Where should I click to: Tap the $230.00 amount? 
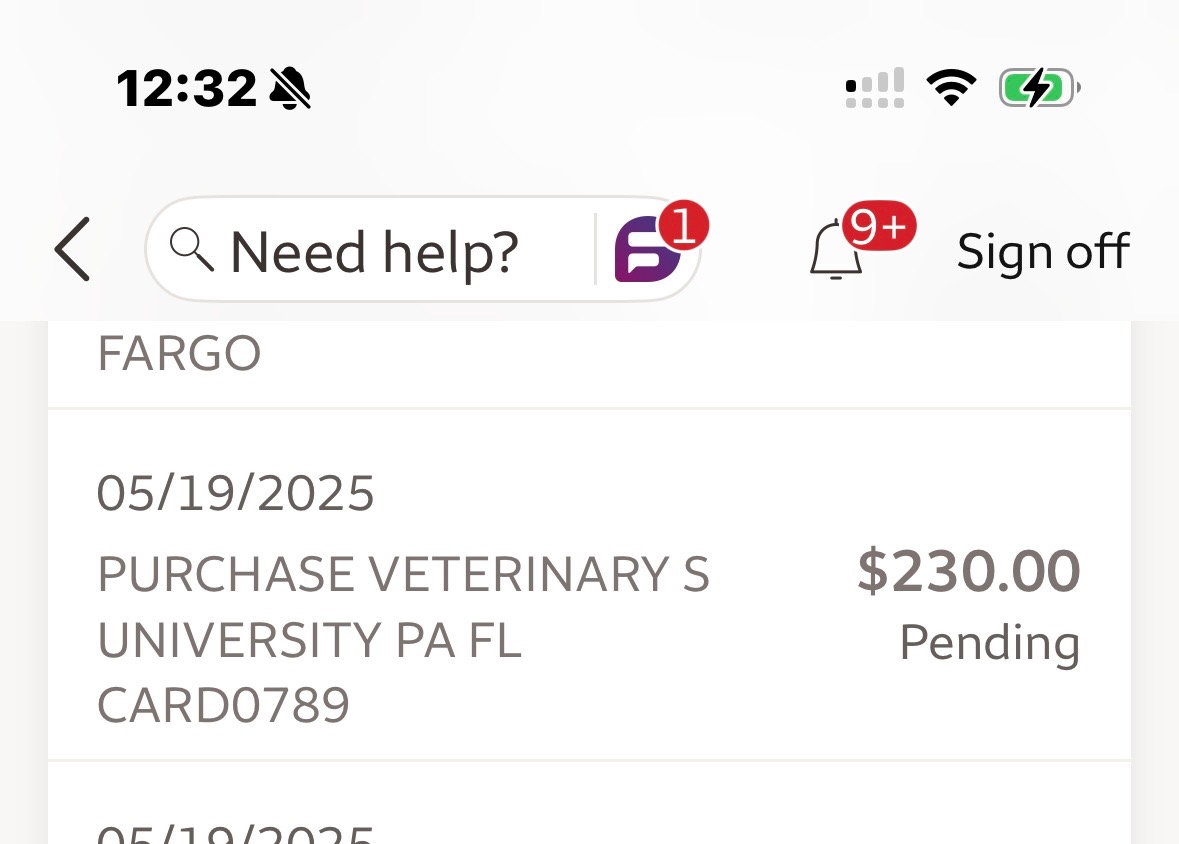point(968,572)
